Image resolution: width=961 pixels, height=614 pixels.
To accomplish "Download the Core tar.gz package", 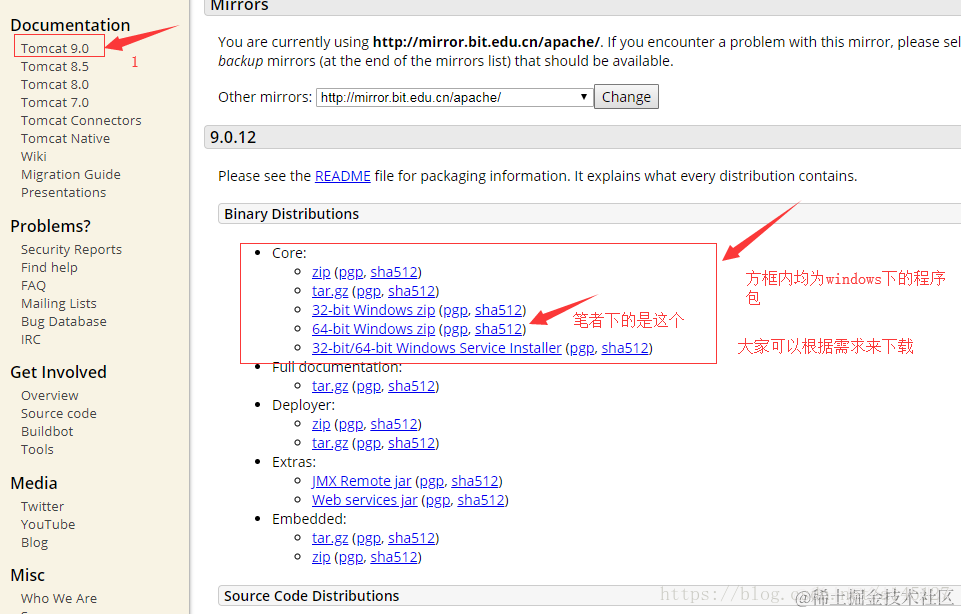I will [x=330, y=291].
